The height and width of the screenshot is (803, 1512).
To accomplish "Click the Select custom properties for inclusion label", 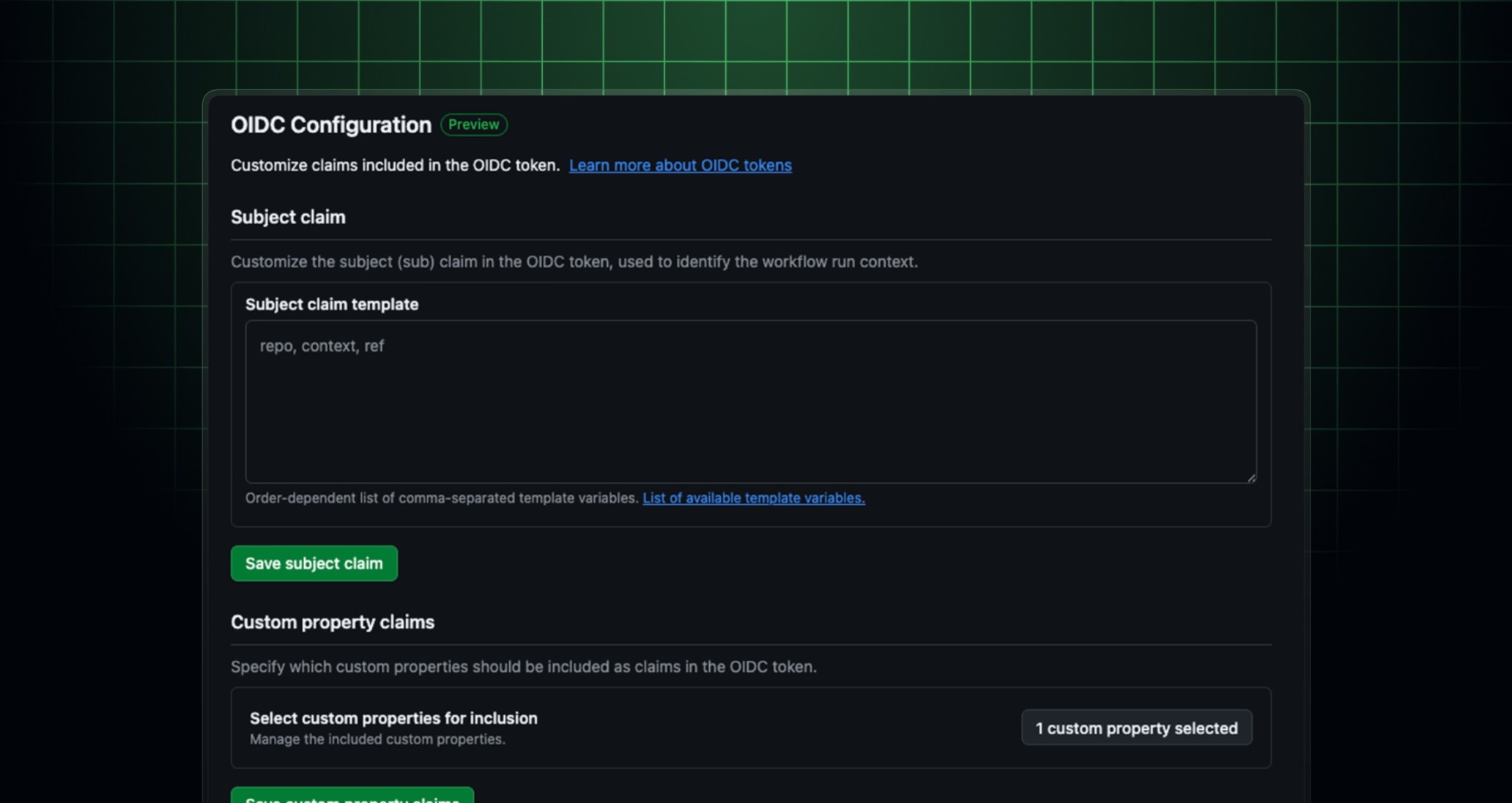I will 393,719.
